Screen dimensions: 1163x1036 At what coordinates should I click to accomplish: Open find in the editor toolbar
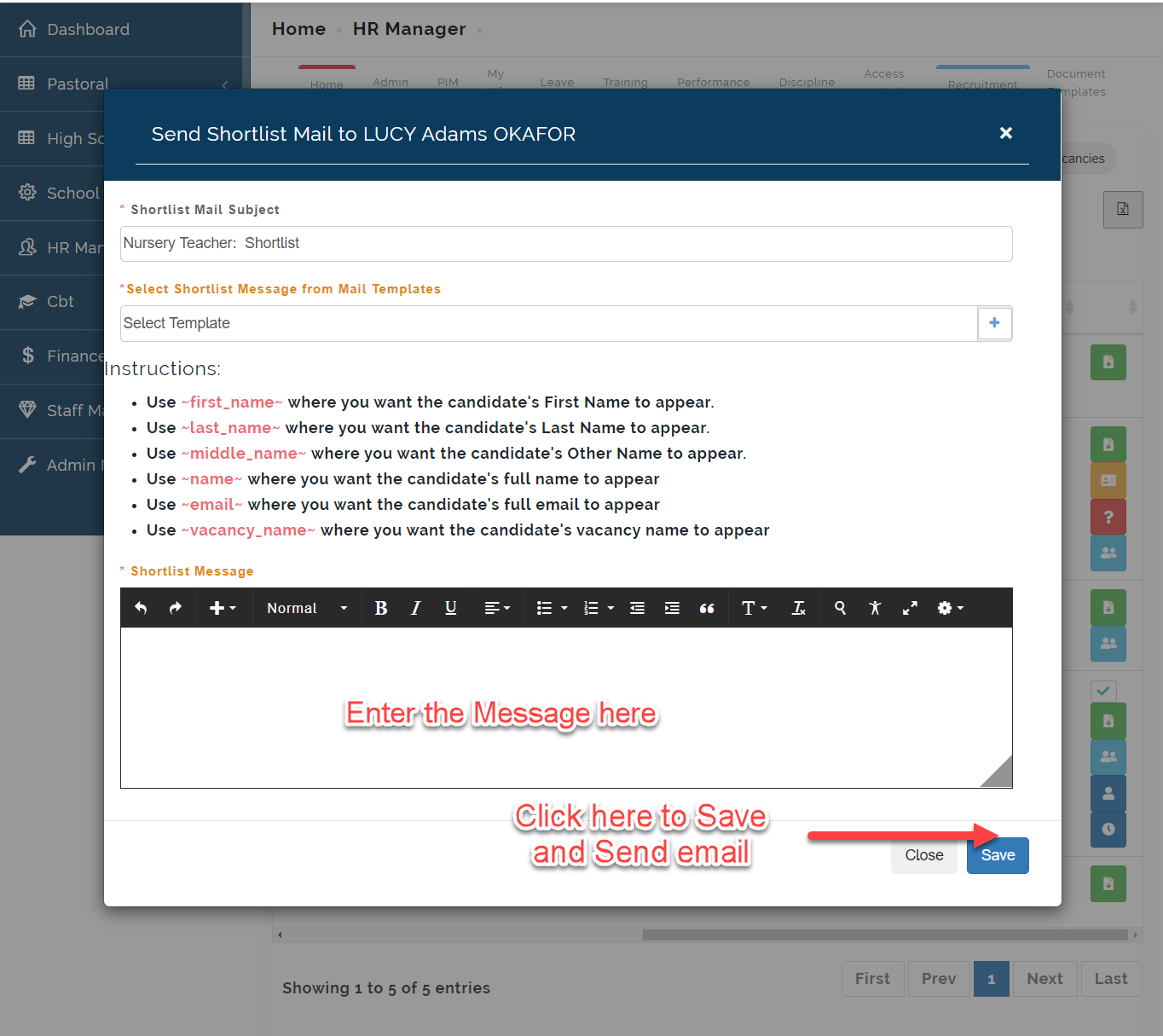click(840, 608)
